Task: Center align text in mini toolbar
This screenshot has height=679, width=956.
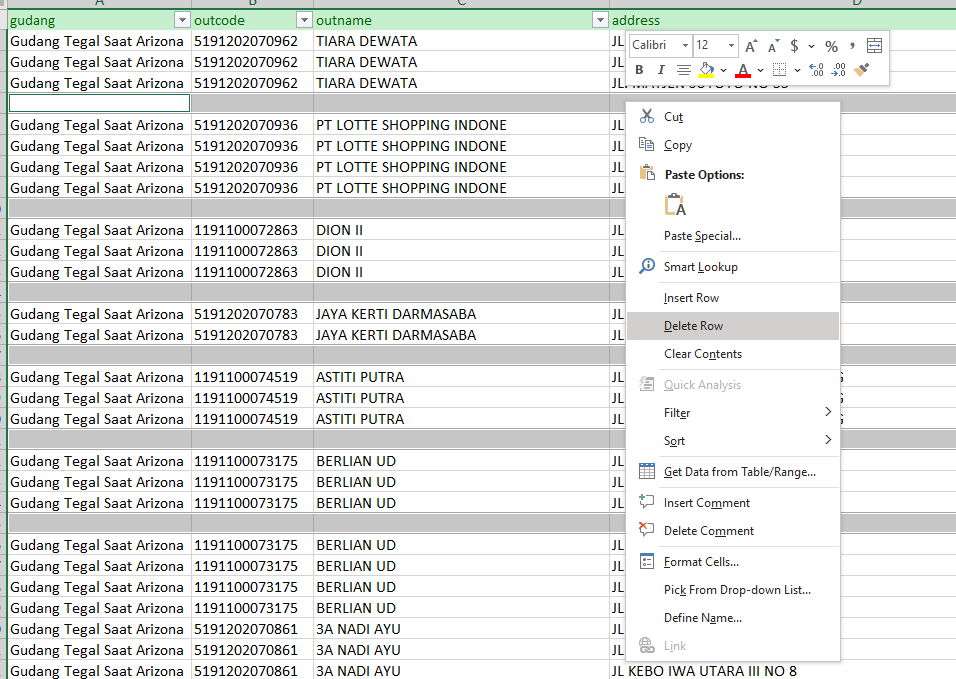Action: click(683, 70)
